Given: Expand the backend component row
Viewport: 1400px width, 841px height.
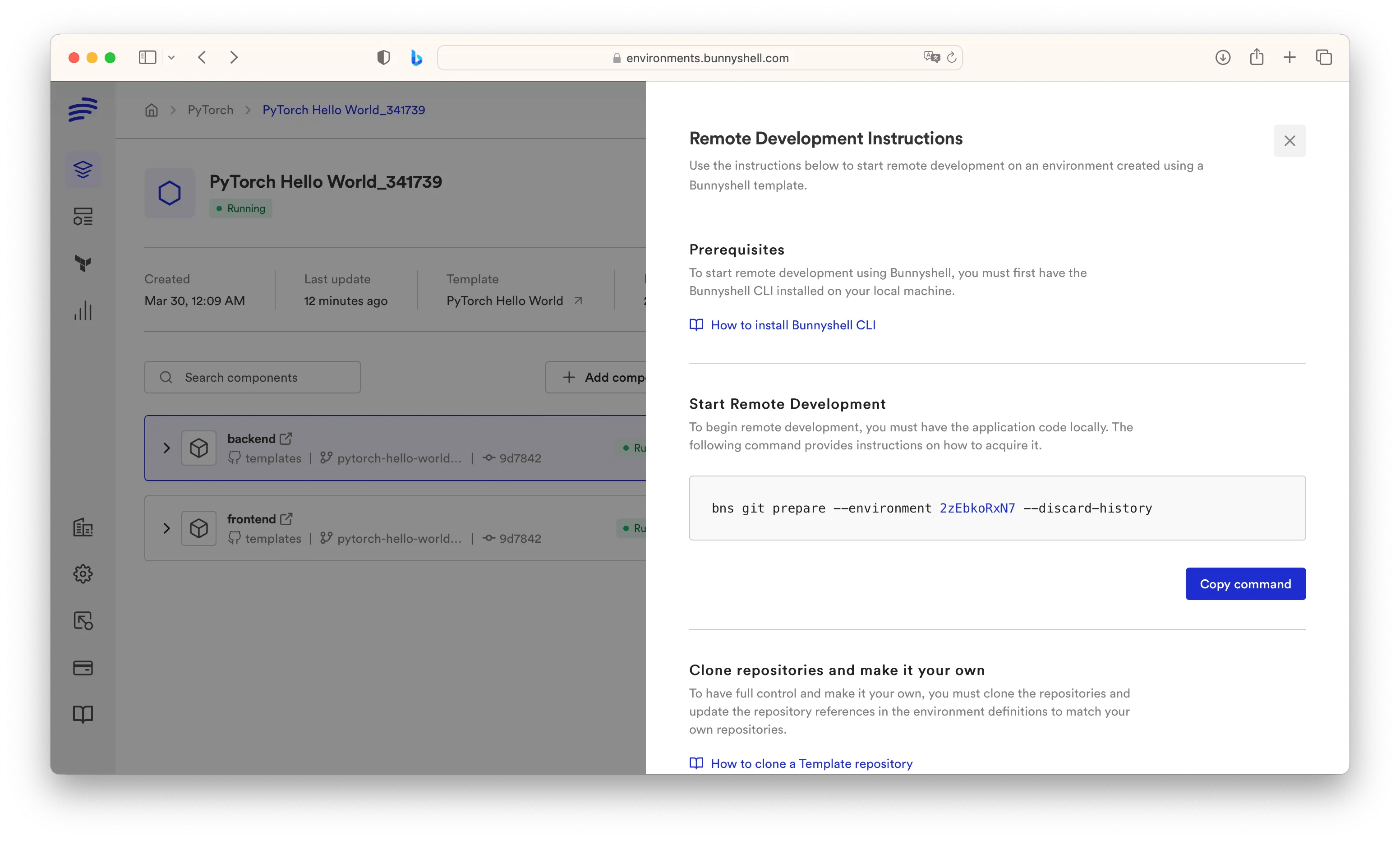Looking at the screenshot, I should click(x=166, y=448).
